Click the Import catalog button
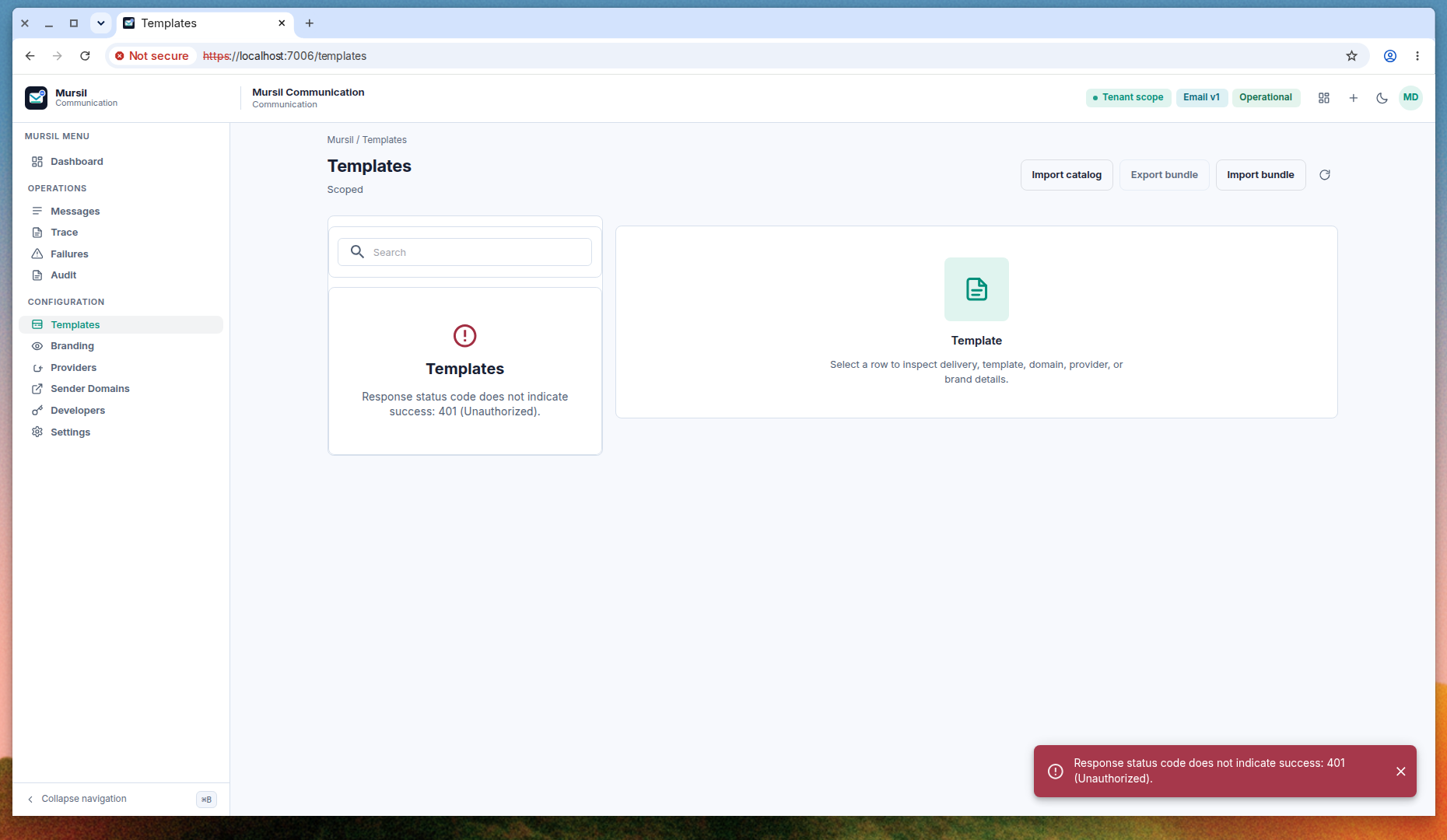 pos(1067,175)
